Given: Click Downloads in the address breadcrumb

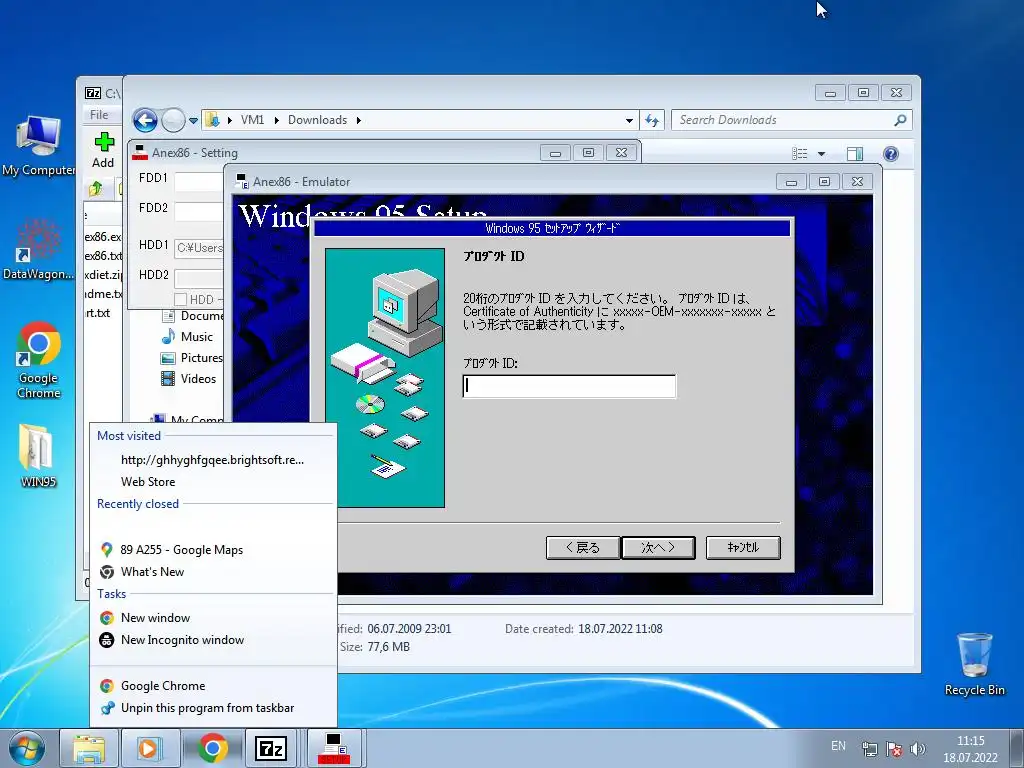Looking at the screenshot, I should pyautogui.click(x=317, y=120).
